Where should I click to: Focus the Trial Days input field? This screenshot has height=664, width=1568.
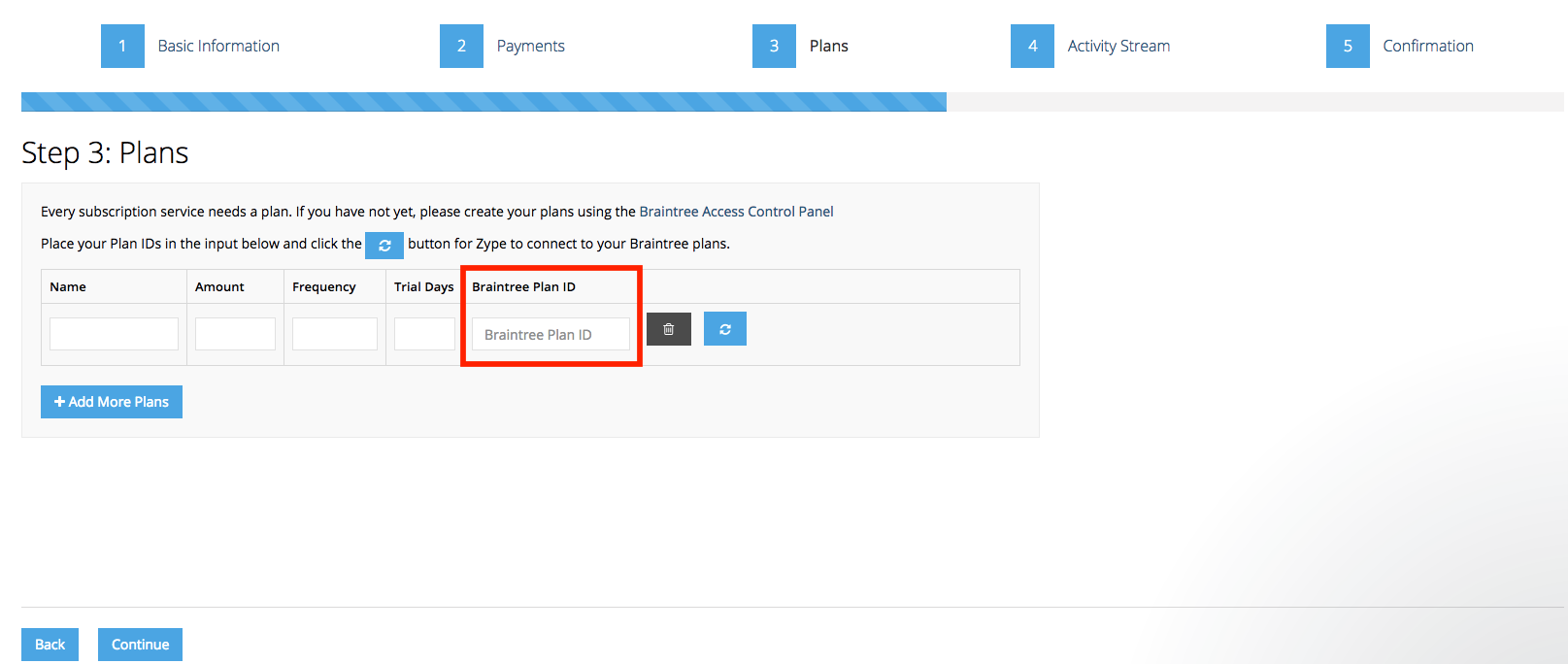coord(424,334)
